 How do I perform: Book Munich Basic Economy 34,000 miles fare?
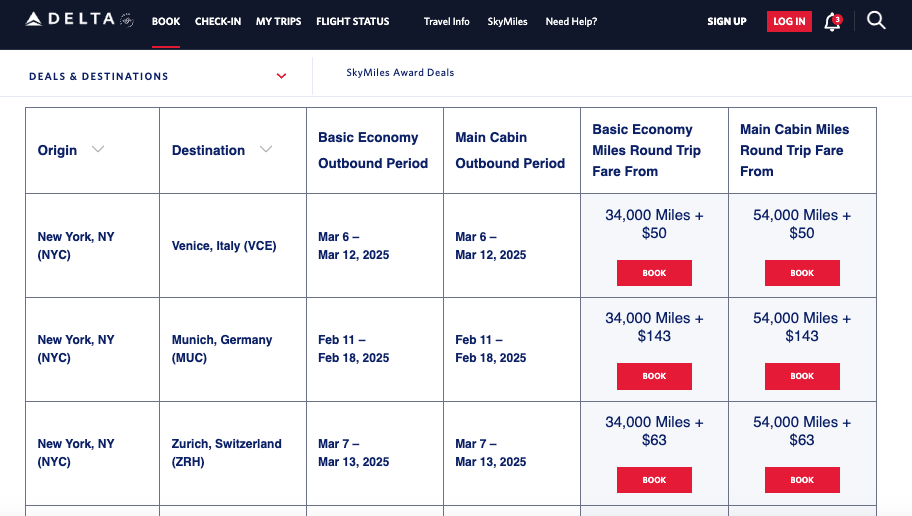[654, 376]
